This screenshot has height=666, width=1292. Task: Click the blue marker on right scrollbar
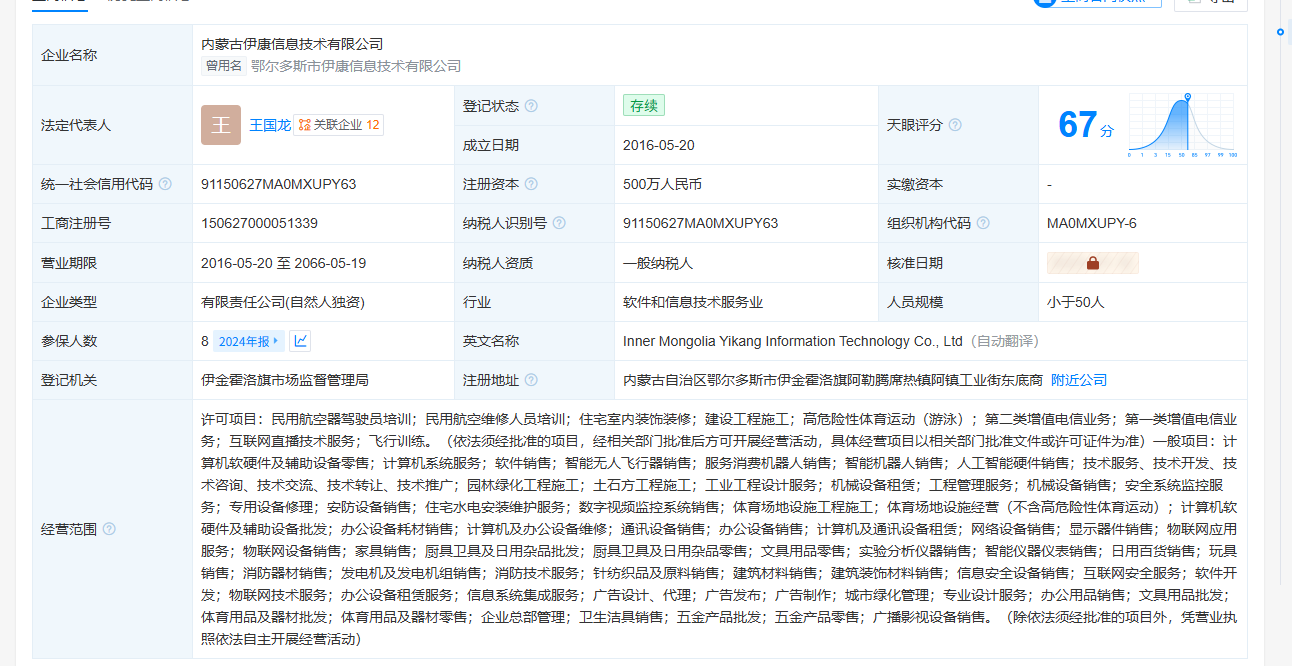1280,32
